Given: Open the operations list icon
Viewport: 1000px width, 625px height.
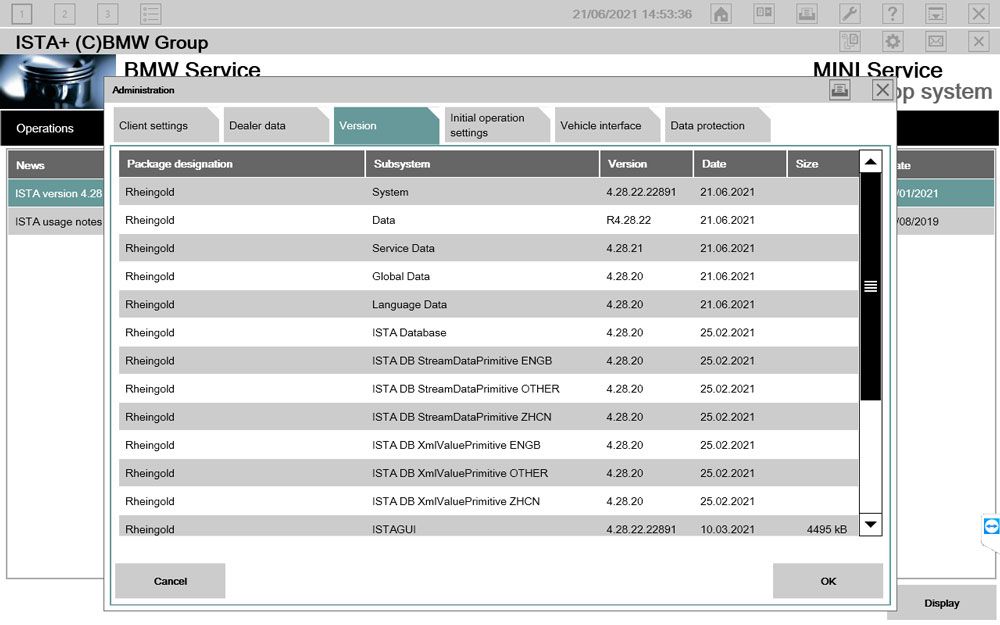Looking at the screenshot, I should [x=151, y=13].
